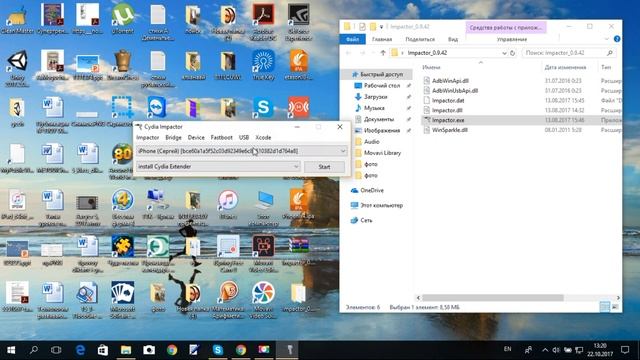
Task: Open the Skype taskbar icon
Action: 218,350
